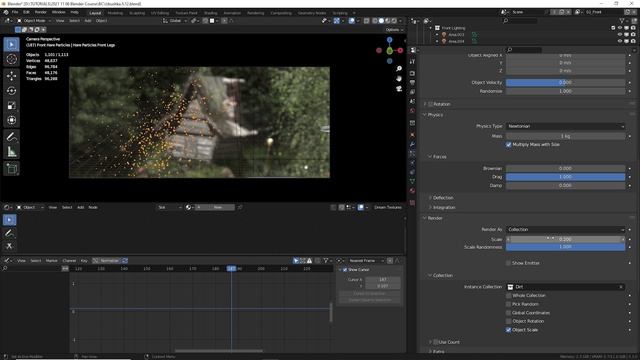Clear the Dirt instance collection field
640x360 pixels.
[x=621, y=287]
